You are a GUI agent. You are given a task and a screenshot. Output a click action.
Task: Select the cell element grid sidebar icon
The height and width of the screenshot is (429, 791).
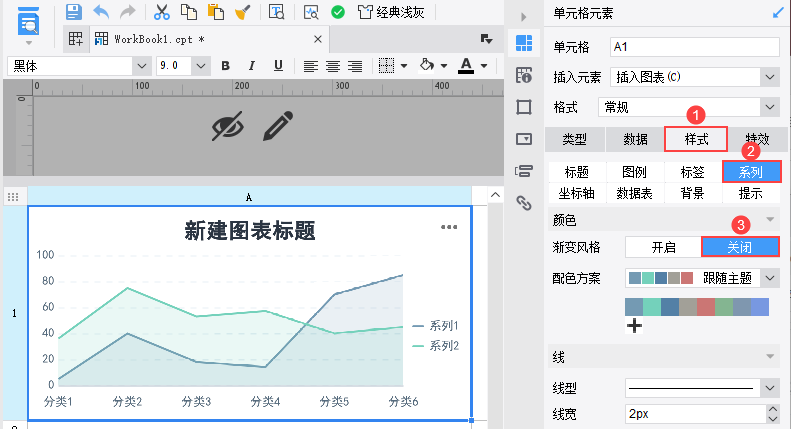coord(524,43)
